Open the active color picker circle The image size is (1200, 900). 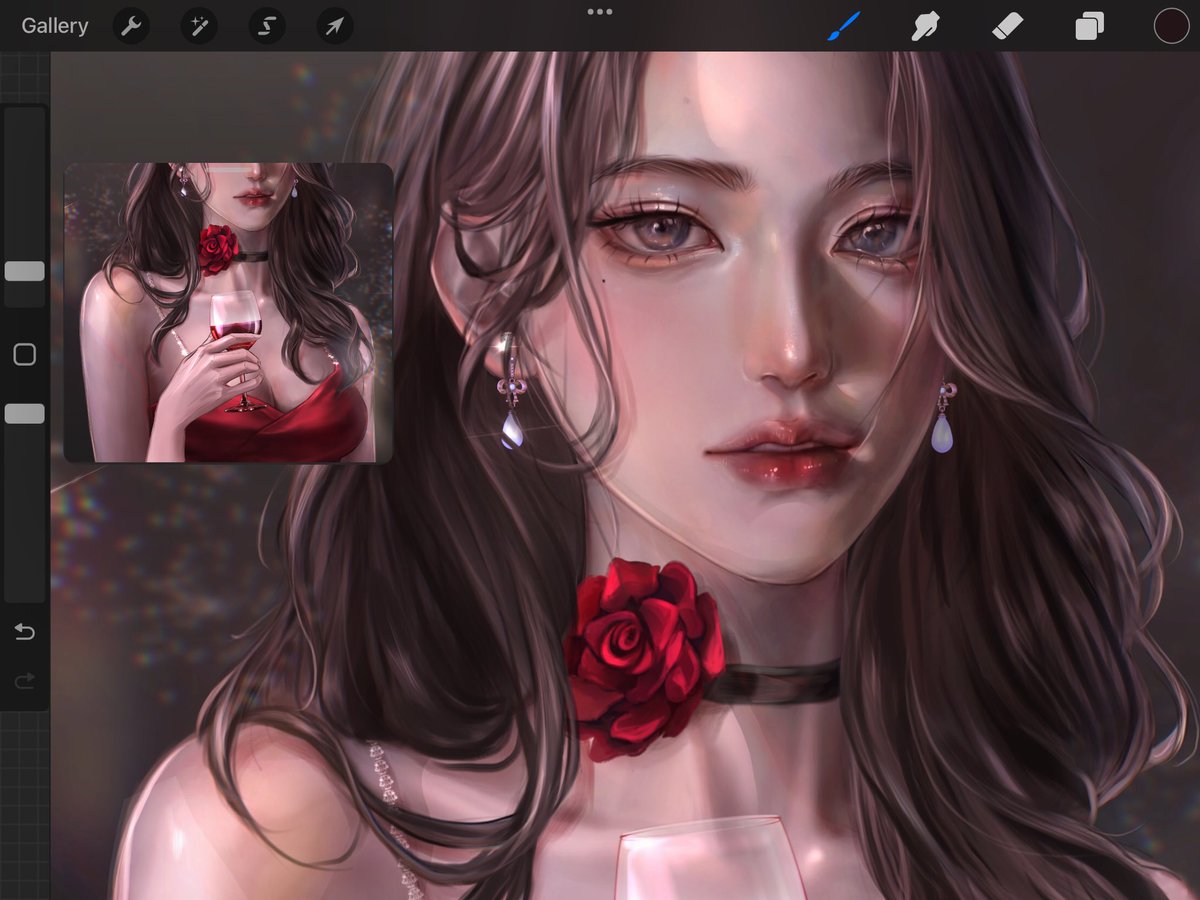point(1171,26)
